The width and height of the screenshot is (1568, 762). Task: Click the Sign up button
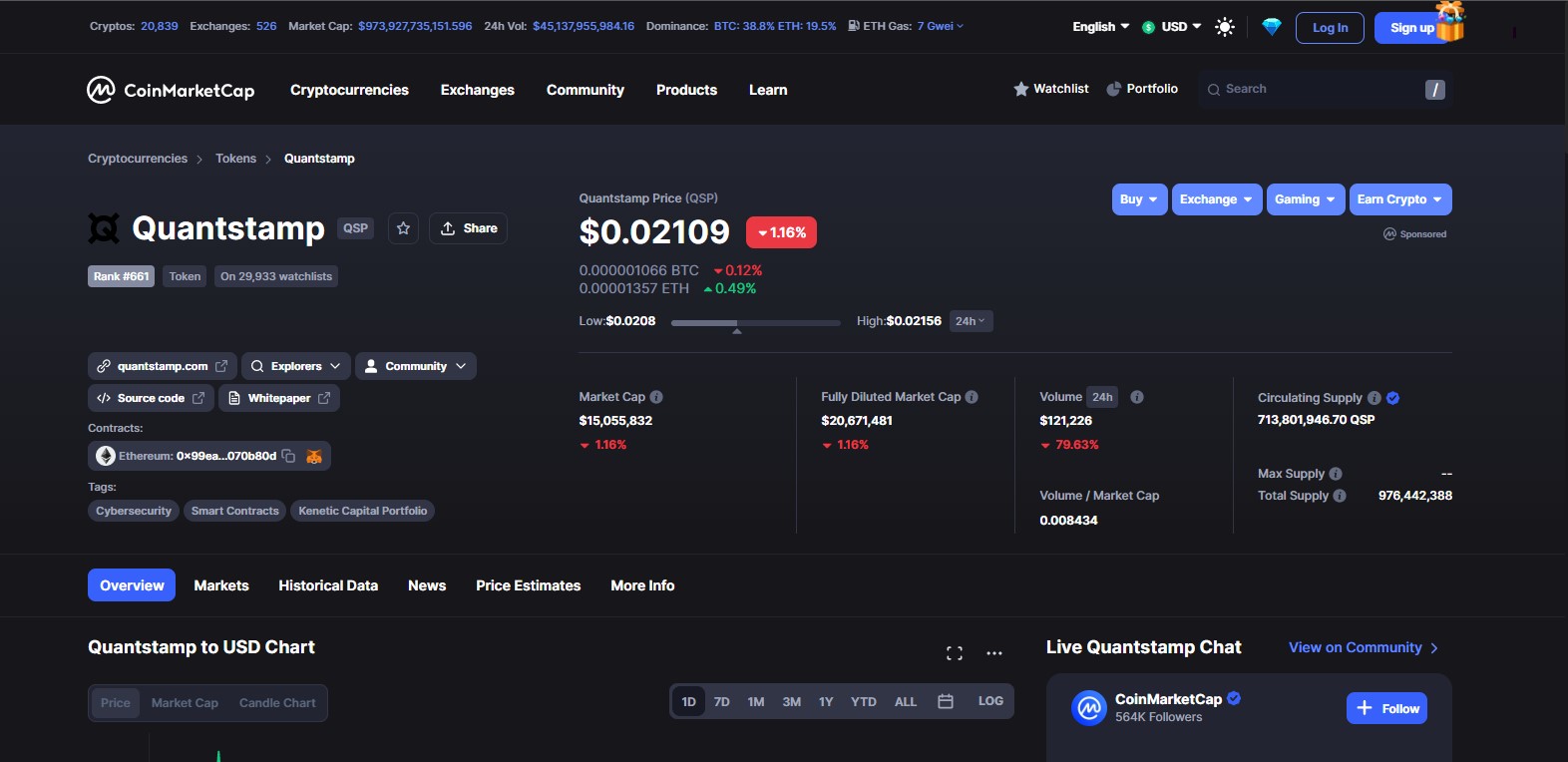tap(1411, 28)
